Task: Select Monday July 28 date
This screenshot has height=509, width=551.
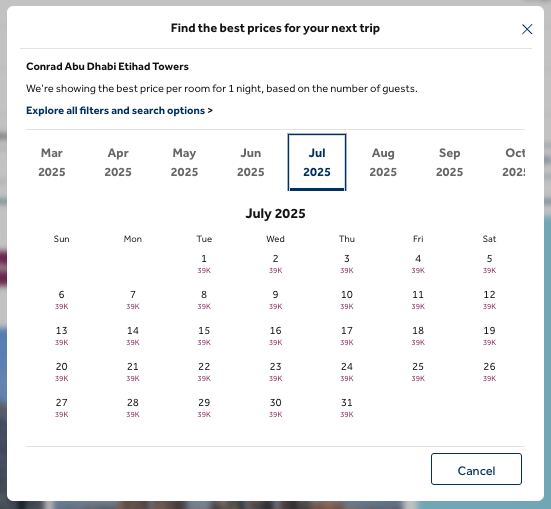Action: point(132,408)
